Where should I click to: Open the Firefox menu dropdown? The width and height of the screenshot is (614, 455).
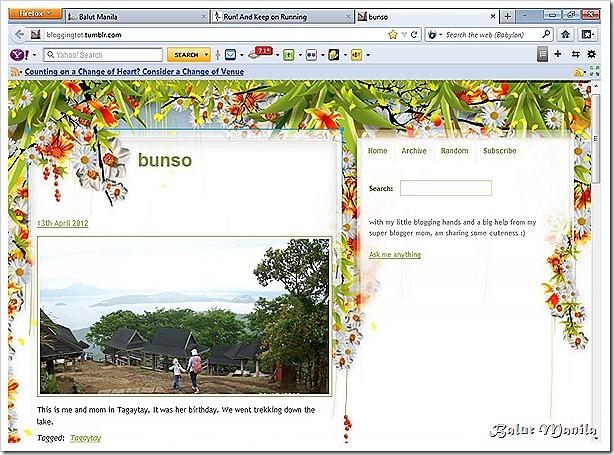click(34, 14)
